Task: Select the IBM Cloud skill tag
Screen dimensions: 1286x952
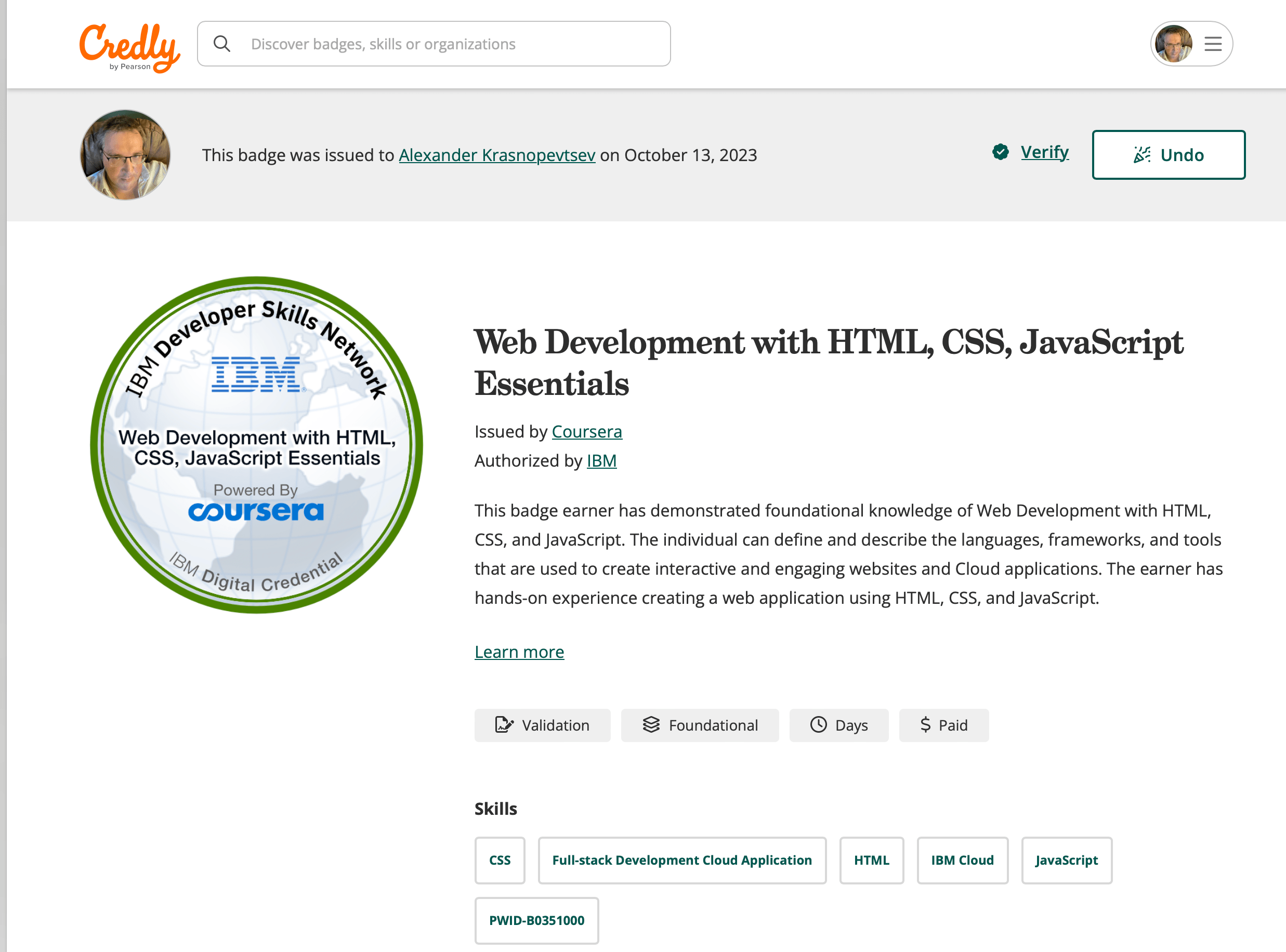Action: pyautogui.click(x=962, y=861)
